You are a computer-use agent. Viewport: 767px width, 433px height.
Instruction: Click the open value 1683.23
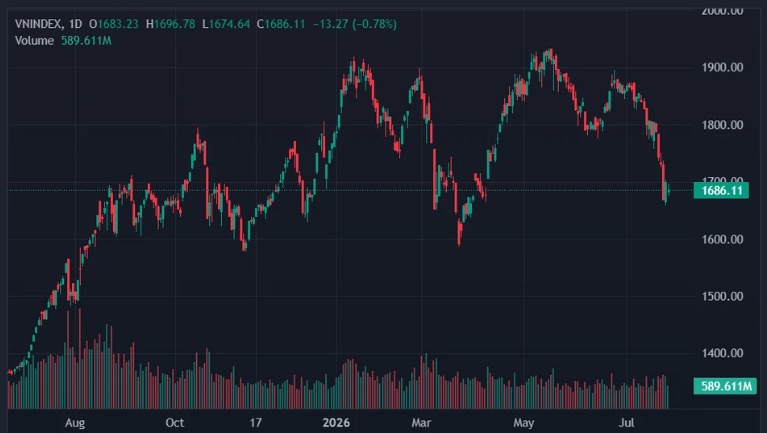click(118, 24)
